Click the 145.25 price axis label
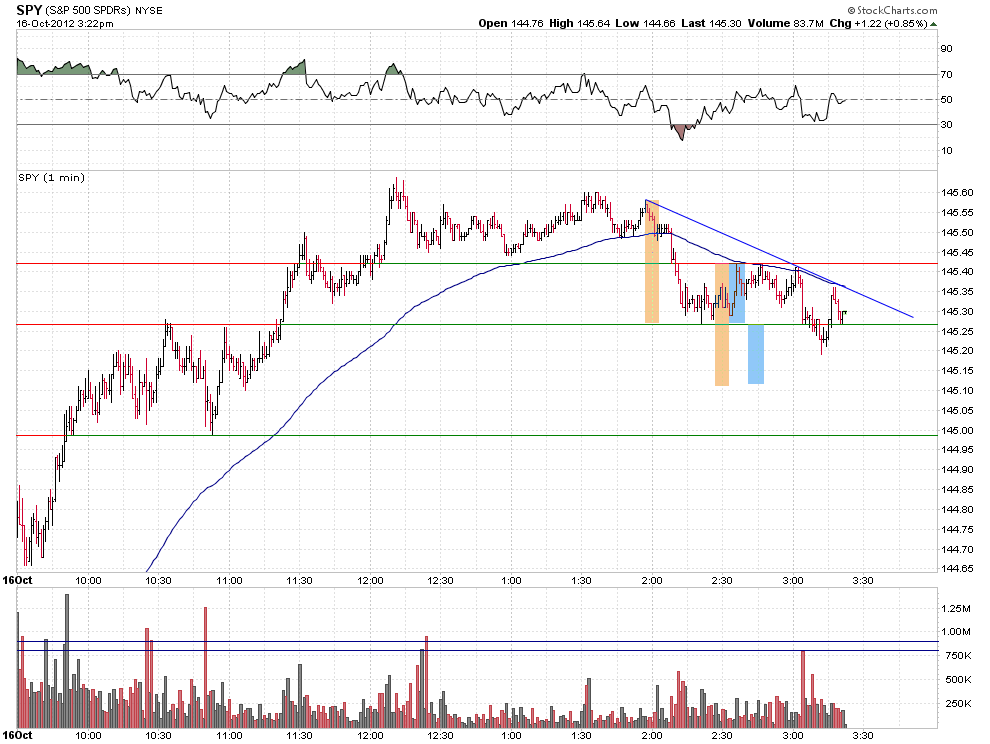Viewport: 990px width, 744px height. point(957,332)
